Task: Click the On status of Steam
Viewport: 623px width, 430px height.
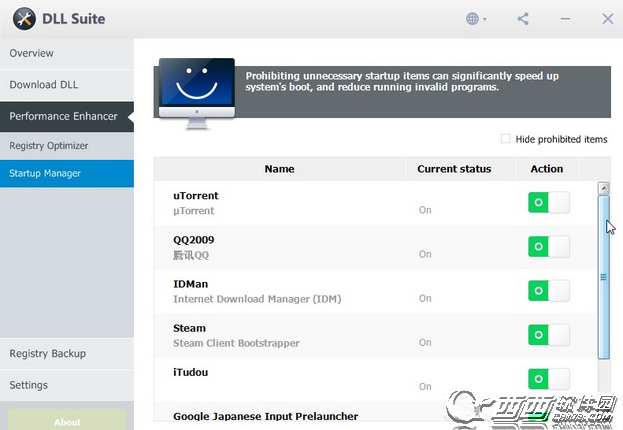Action: (425, 342)
